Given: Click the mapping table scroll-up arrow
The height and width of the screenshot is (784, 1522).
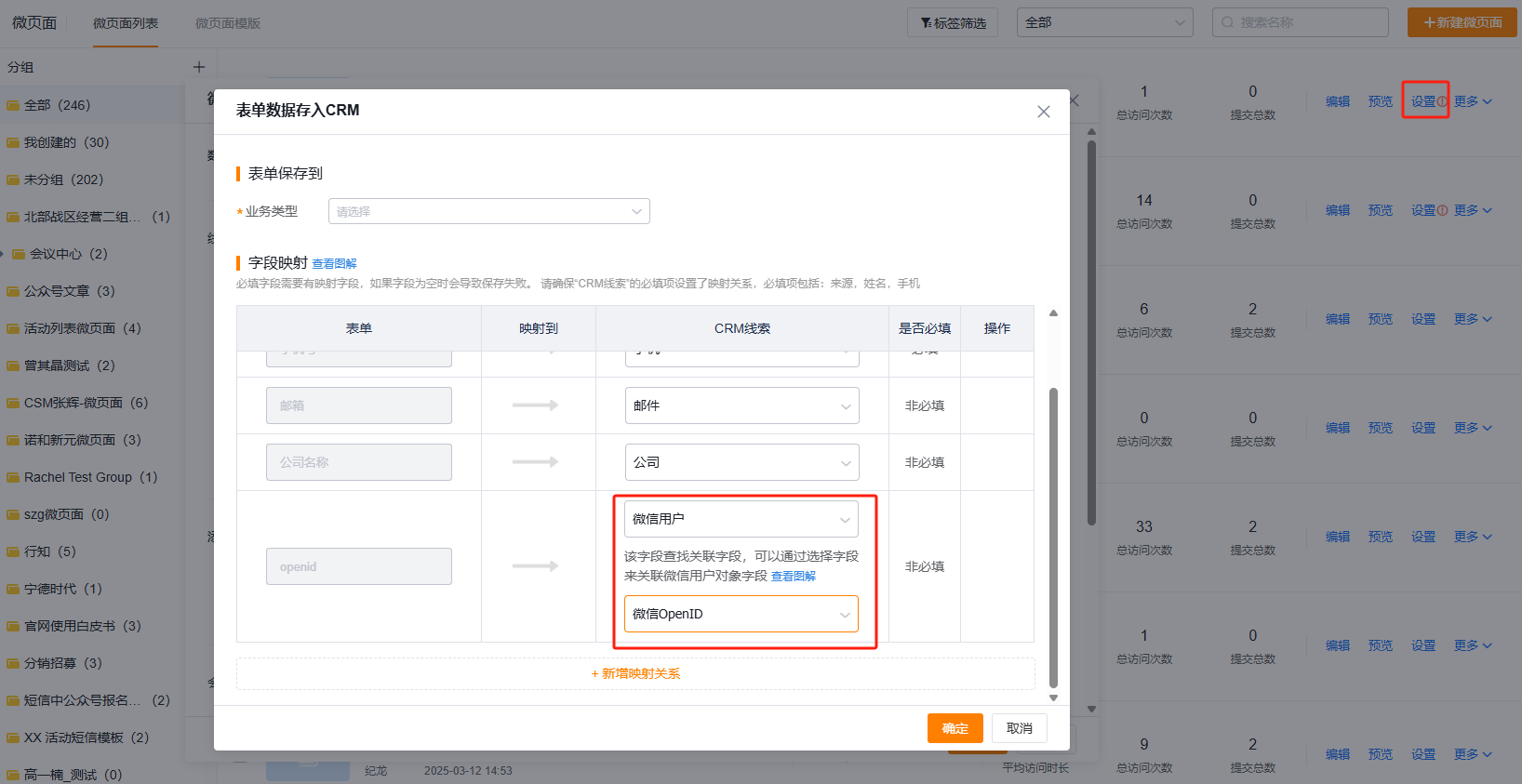Looking at the screenshot, I should (1053, 313).
